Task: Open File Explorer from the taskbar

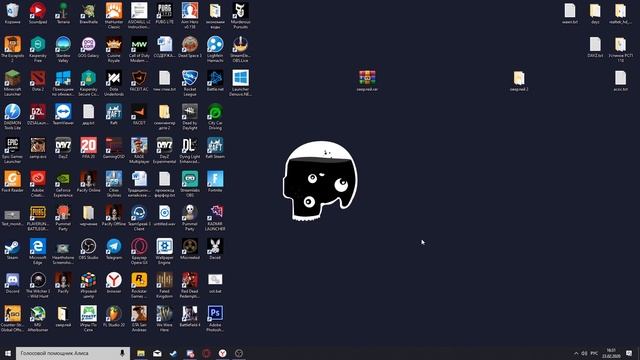Action: point(141,353)
